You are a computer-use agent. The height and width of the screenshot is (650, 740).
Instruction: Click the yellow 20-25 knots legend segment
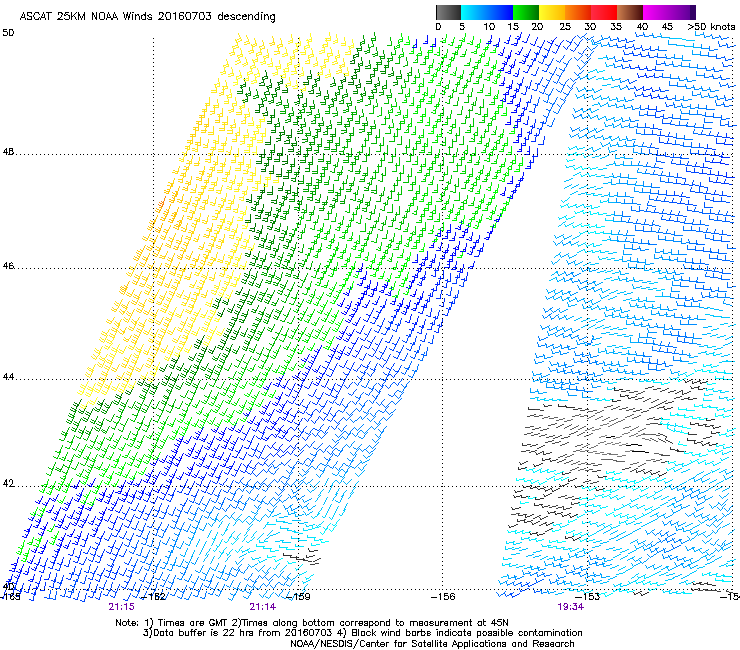pyautogui.click(x=552, y=12)
